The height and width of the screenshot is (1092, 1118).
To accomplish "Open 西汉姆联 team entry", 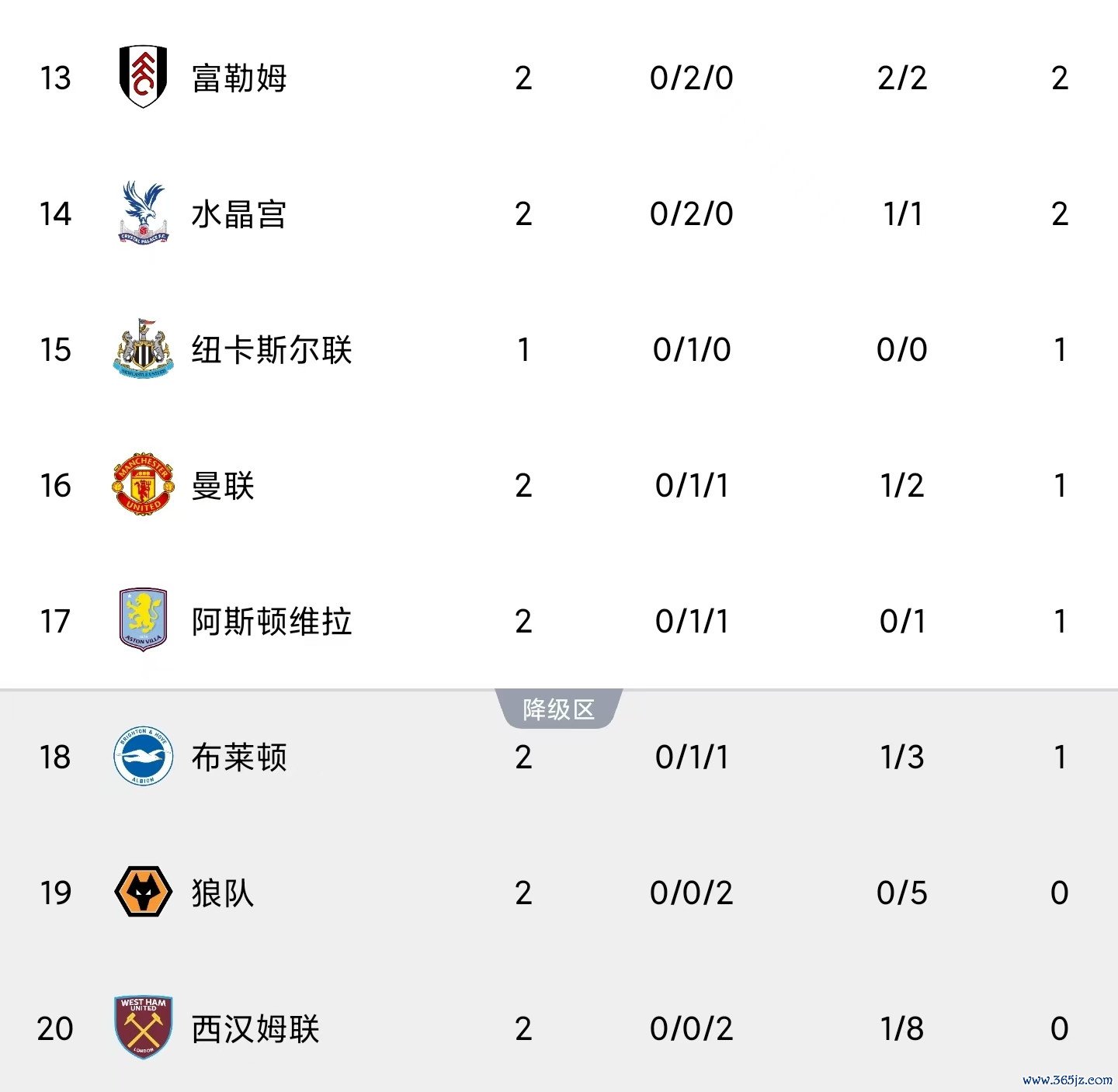I will [x=255, y=1029].
